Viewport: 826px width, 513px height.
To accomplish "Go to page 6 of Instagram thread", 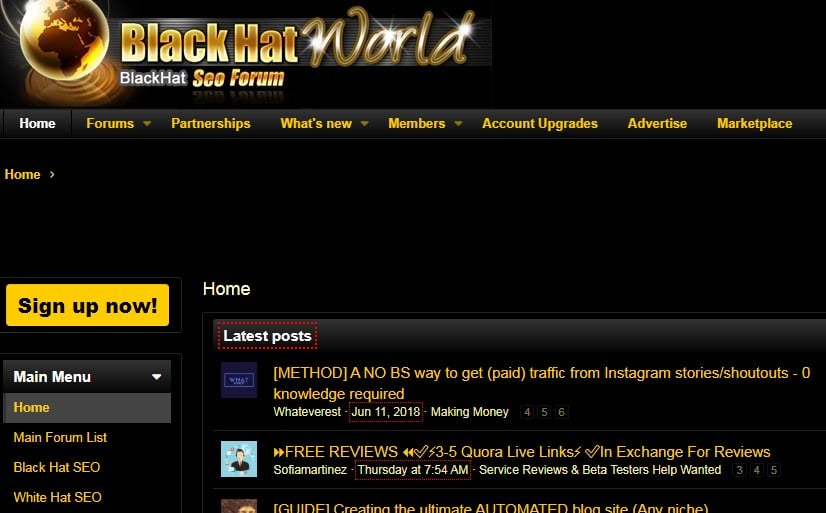I will (562, 412).
